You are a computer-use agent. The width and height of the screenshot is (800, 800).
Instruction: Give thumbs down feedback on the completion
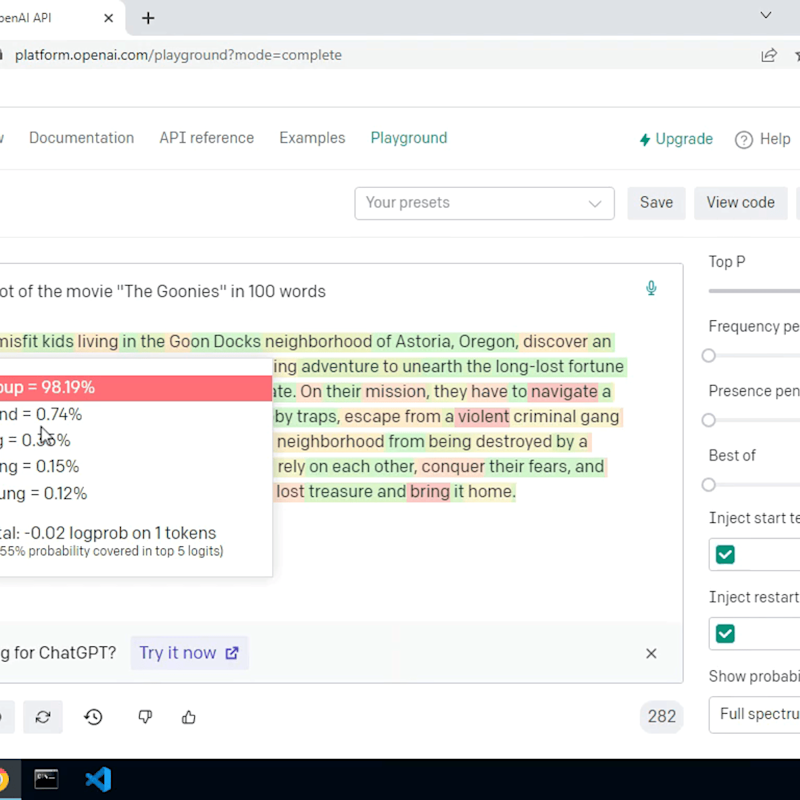(144, 717)
